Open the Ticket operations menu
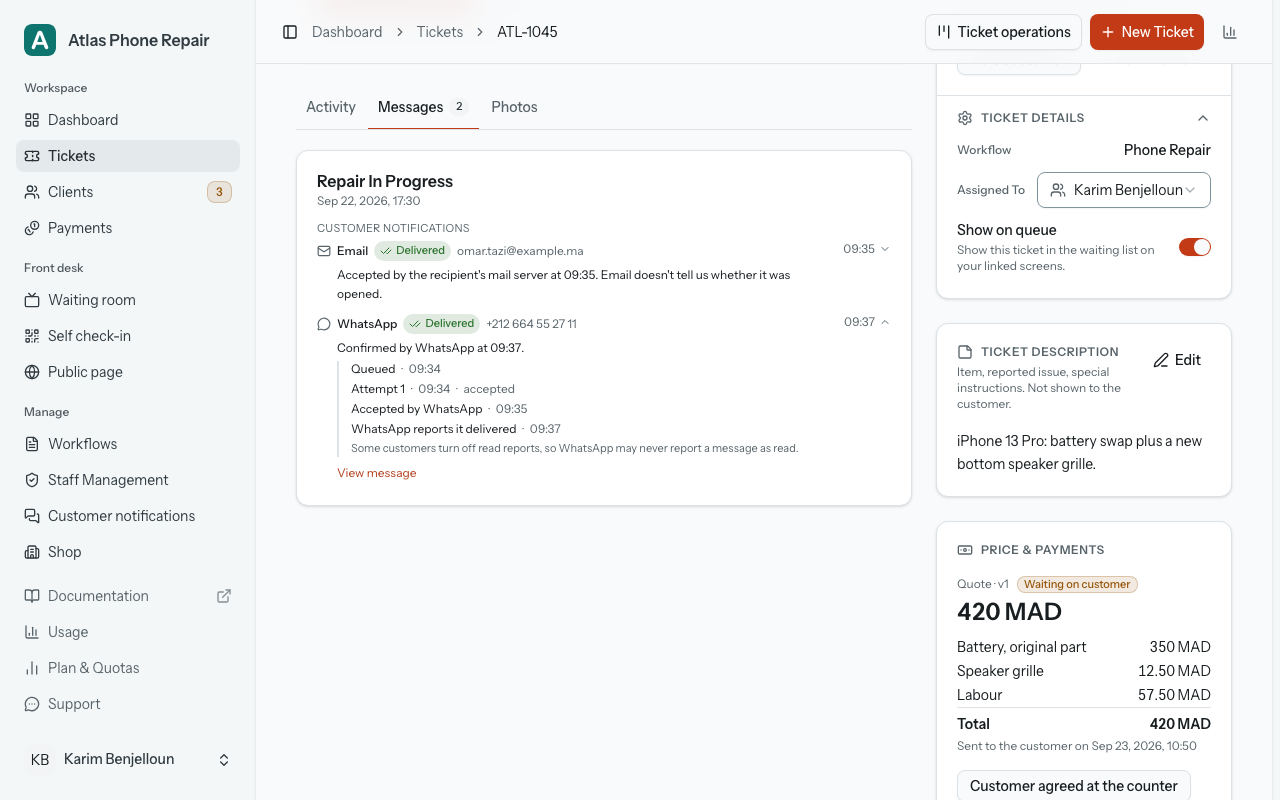1280x800 pixels. pyautogui.click(x=1004, y=32)
